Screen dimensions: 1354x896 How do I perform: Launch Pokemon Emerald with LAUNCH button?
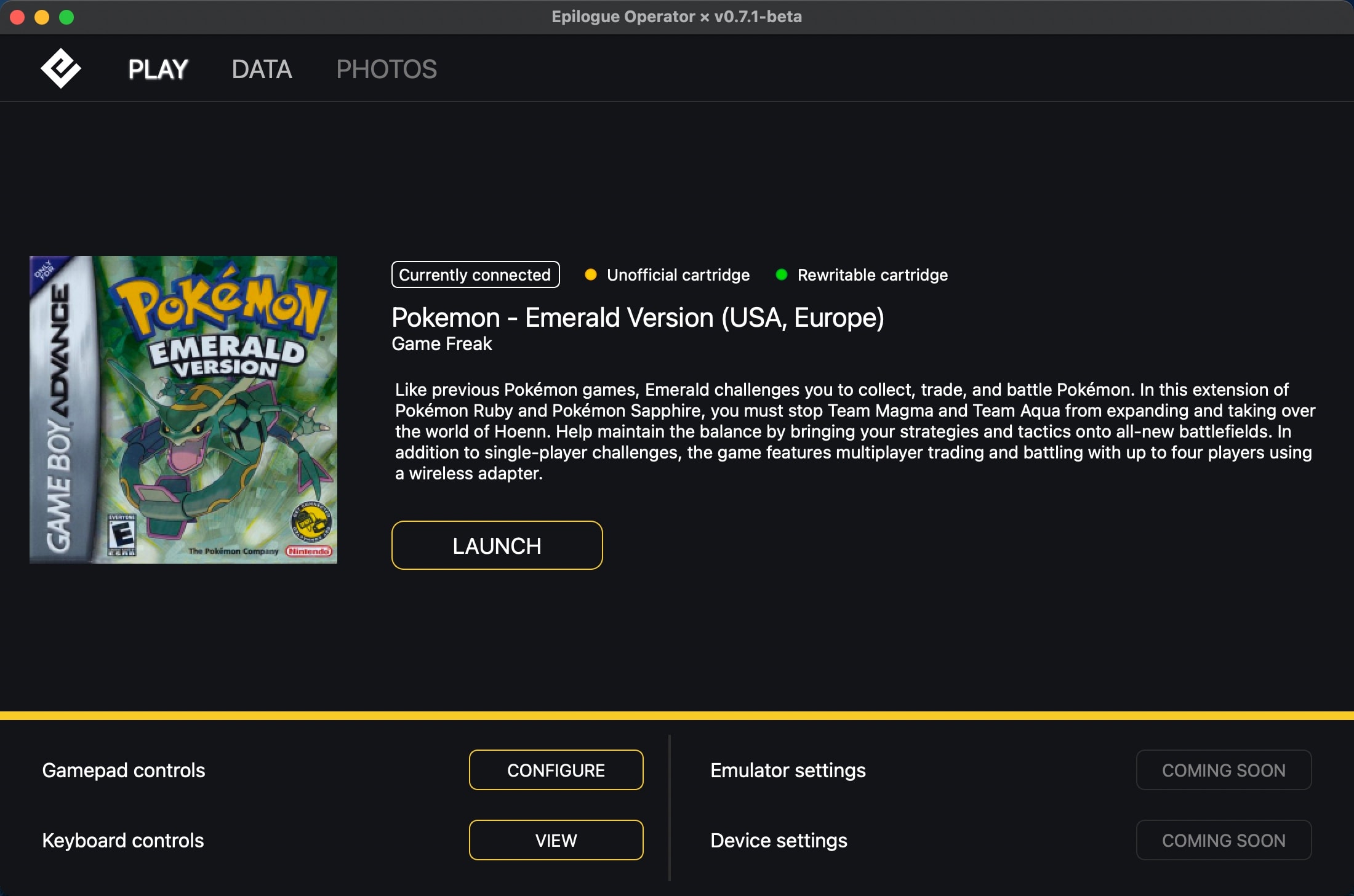[x=497, y=545]
